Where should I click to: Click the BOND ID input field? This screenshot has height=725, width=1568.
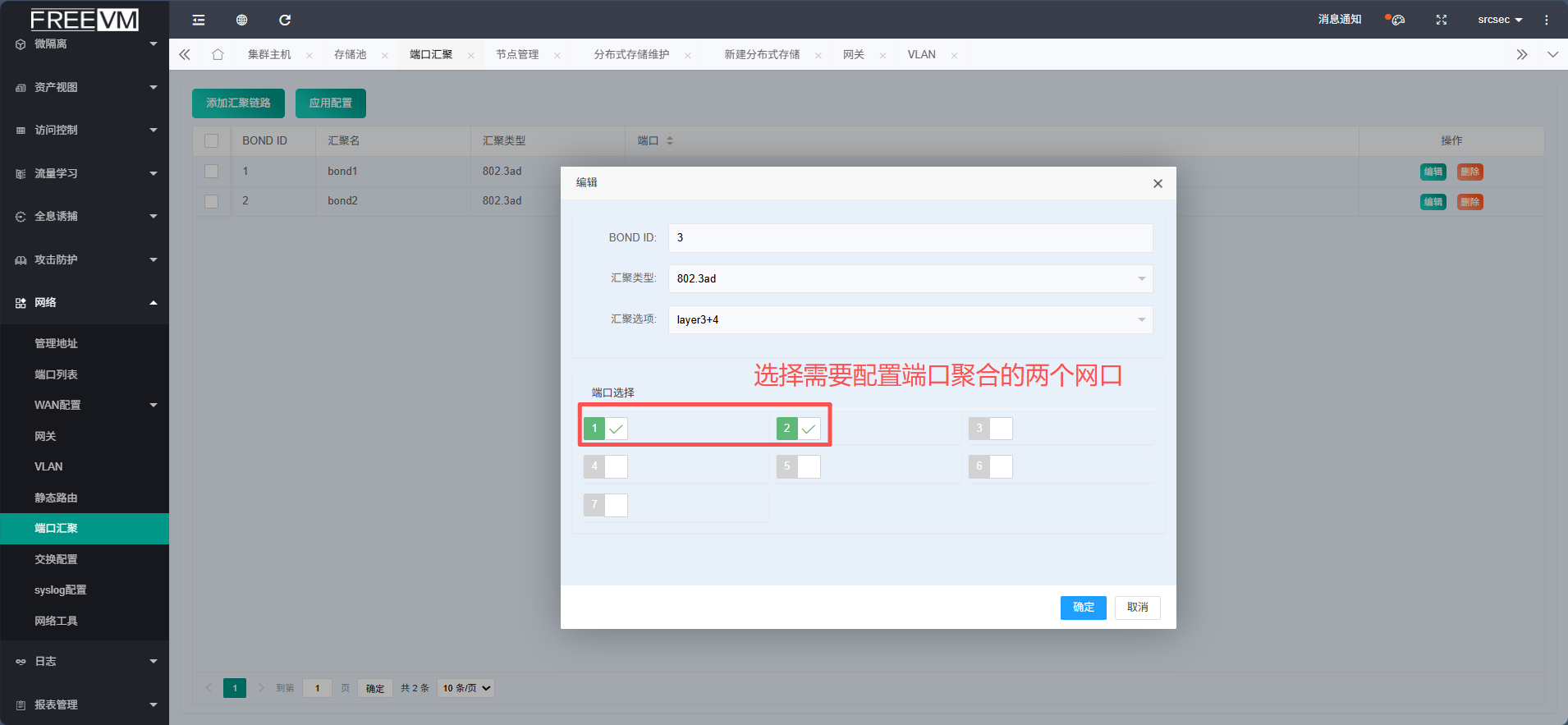(x=910, y=237)
